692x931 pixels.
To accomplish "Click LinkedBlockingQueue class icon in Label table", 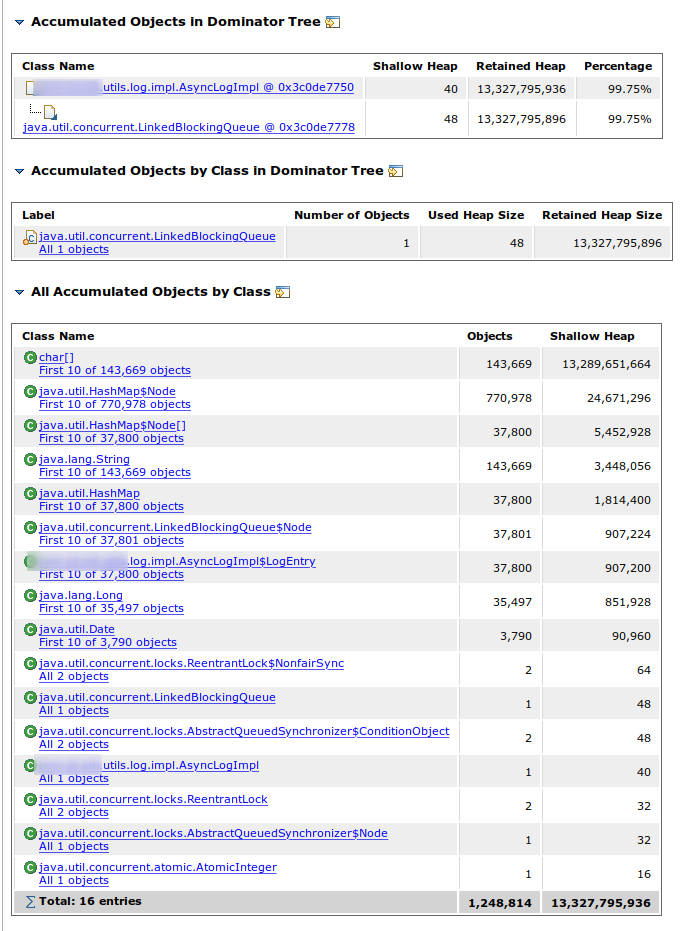I will 30,238.
